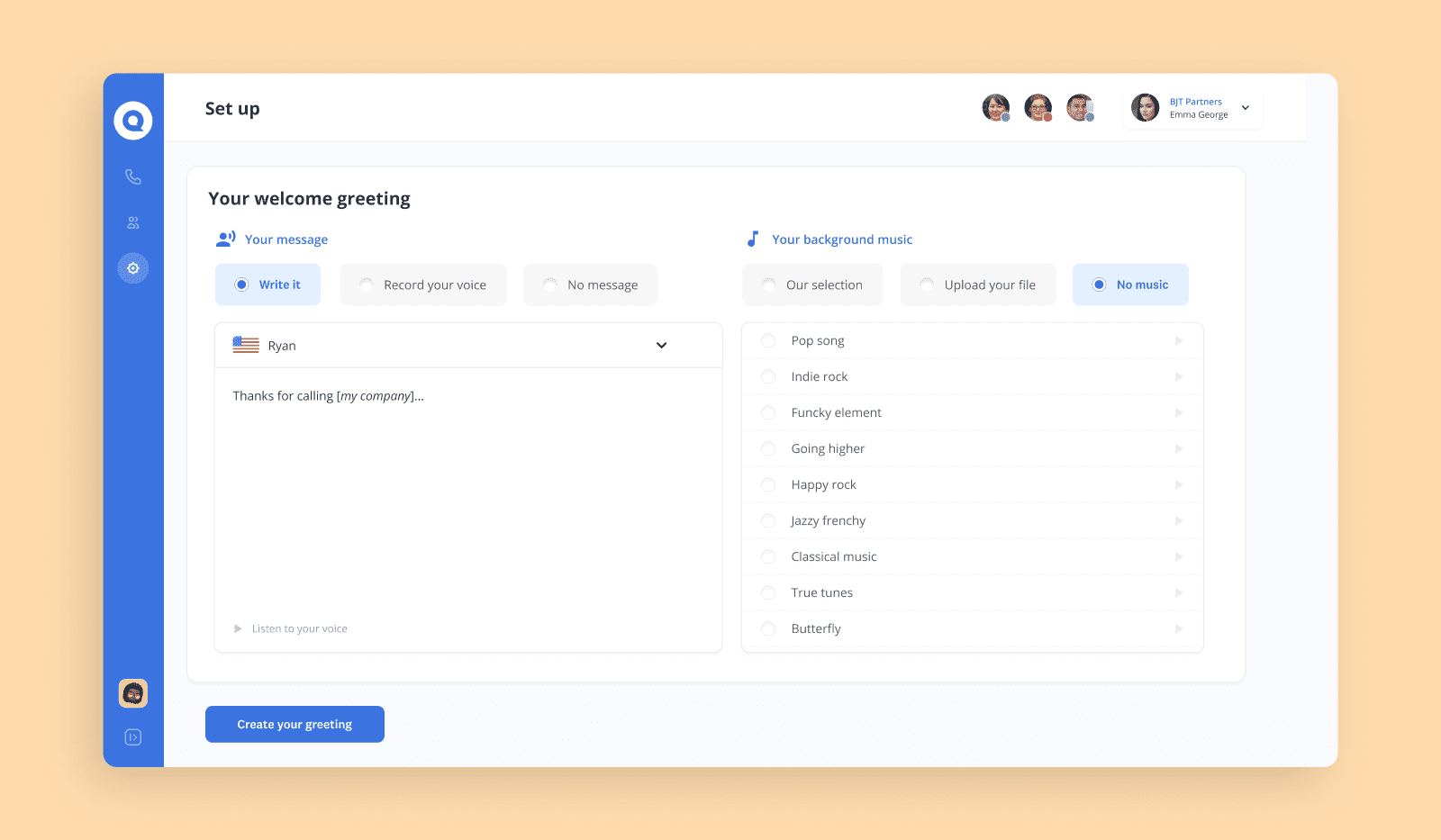Select the Our selection music option
Viewport: 1441px width, 840px height.
(x=812, y=285)
